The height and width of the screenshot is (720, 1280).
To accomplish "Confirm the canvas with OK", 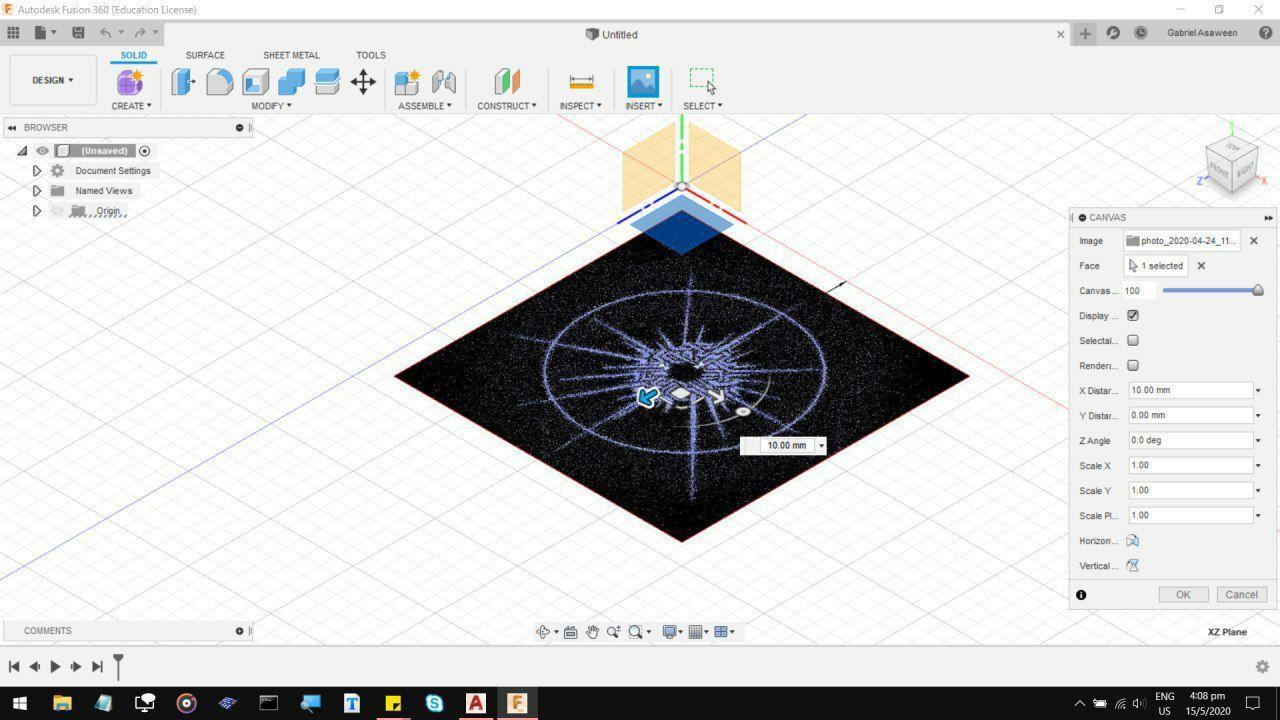I will [x=1183, y=595].
